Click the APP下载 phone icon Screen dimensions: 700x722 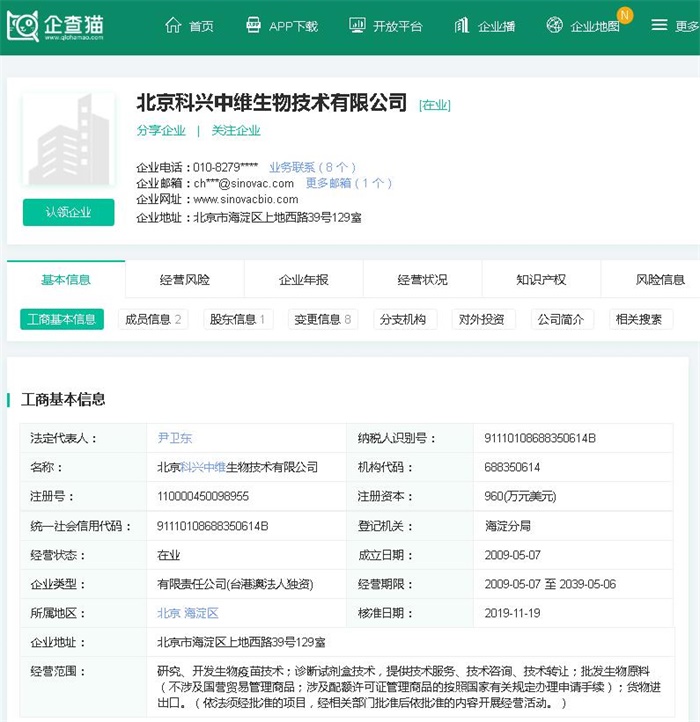pos(253,25)
